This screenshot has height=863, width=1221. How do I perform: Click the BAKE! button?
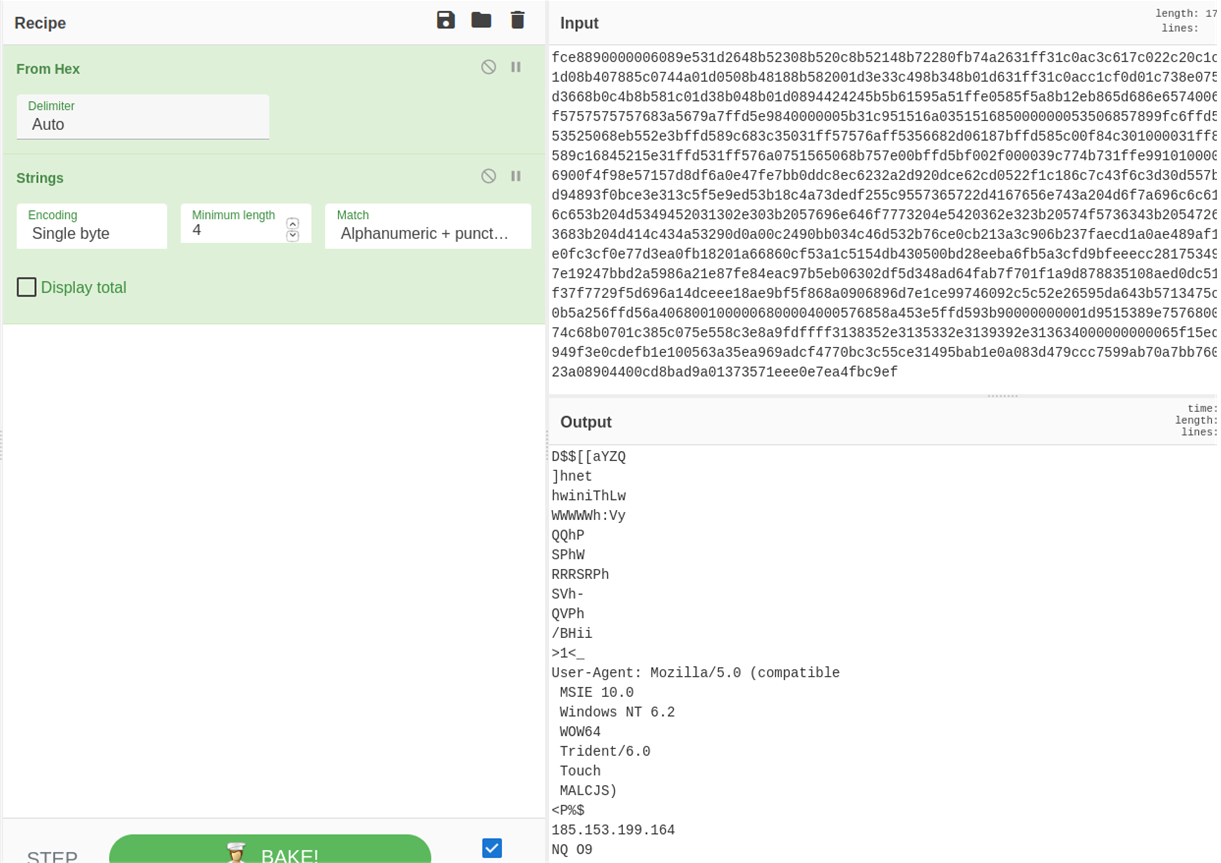270,849
